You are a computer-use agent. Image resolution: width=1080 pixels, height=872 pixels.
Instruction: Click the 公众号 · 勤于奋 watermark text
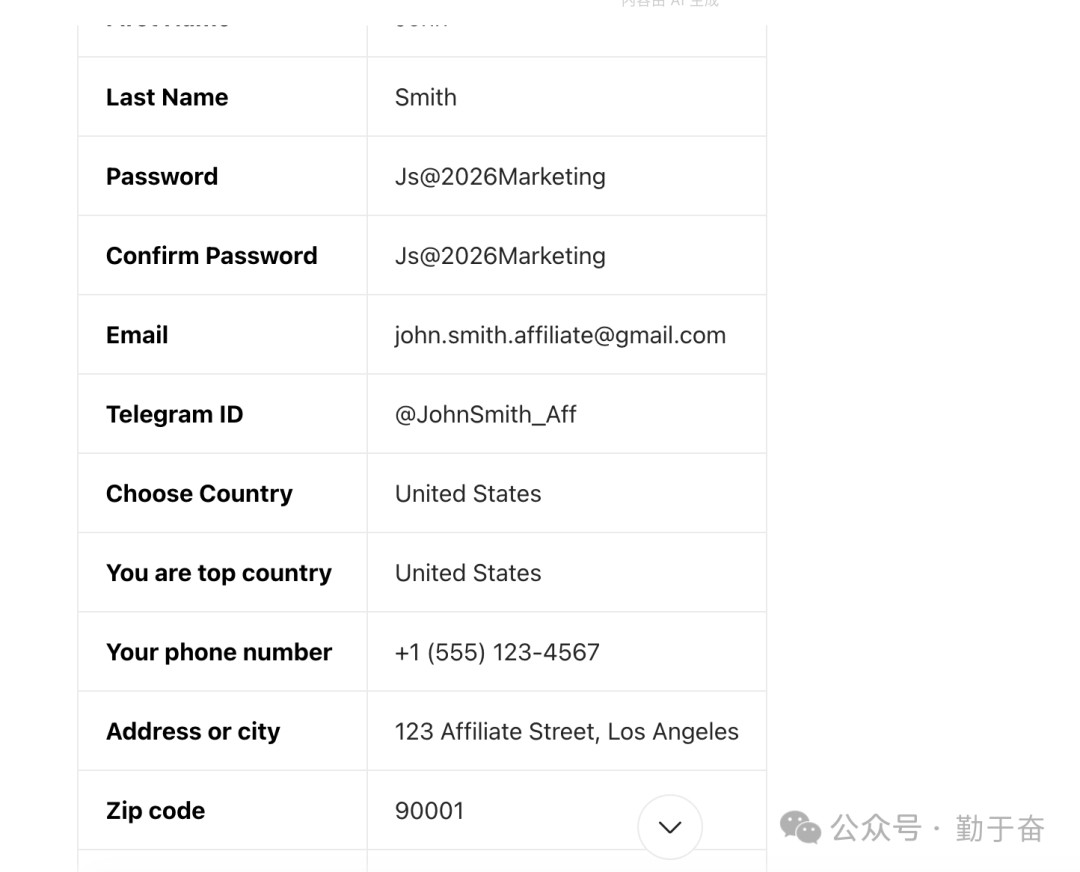tap(938, 828)
